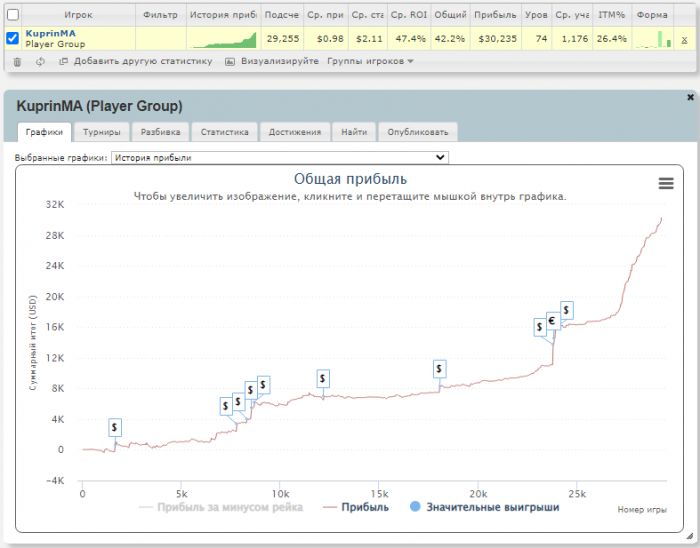Open the profit history sparkline thumbnail
Image resolution: width=700 pixels, height=548 pixels.
tap(224, 39)
